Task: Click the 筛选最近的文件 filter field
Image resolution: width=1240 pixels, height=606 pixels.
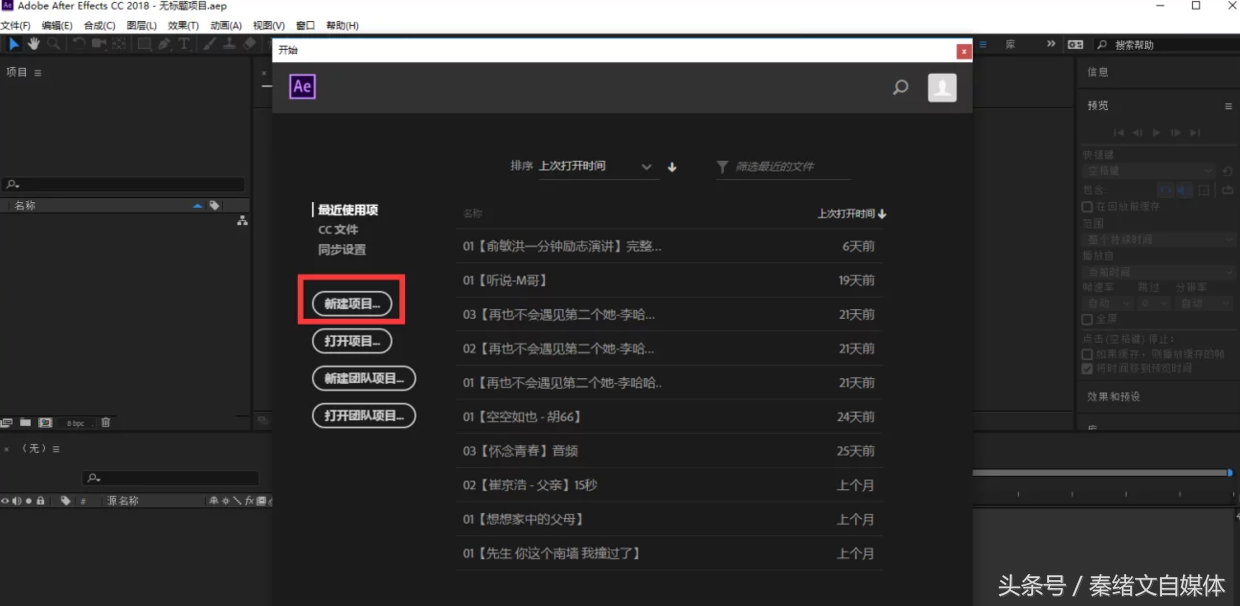Action: point(793,167)
